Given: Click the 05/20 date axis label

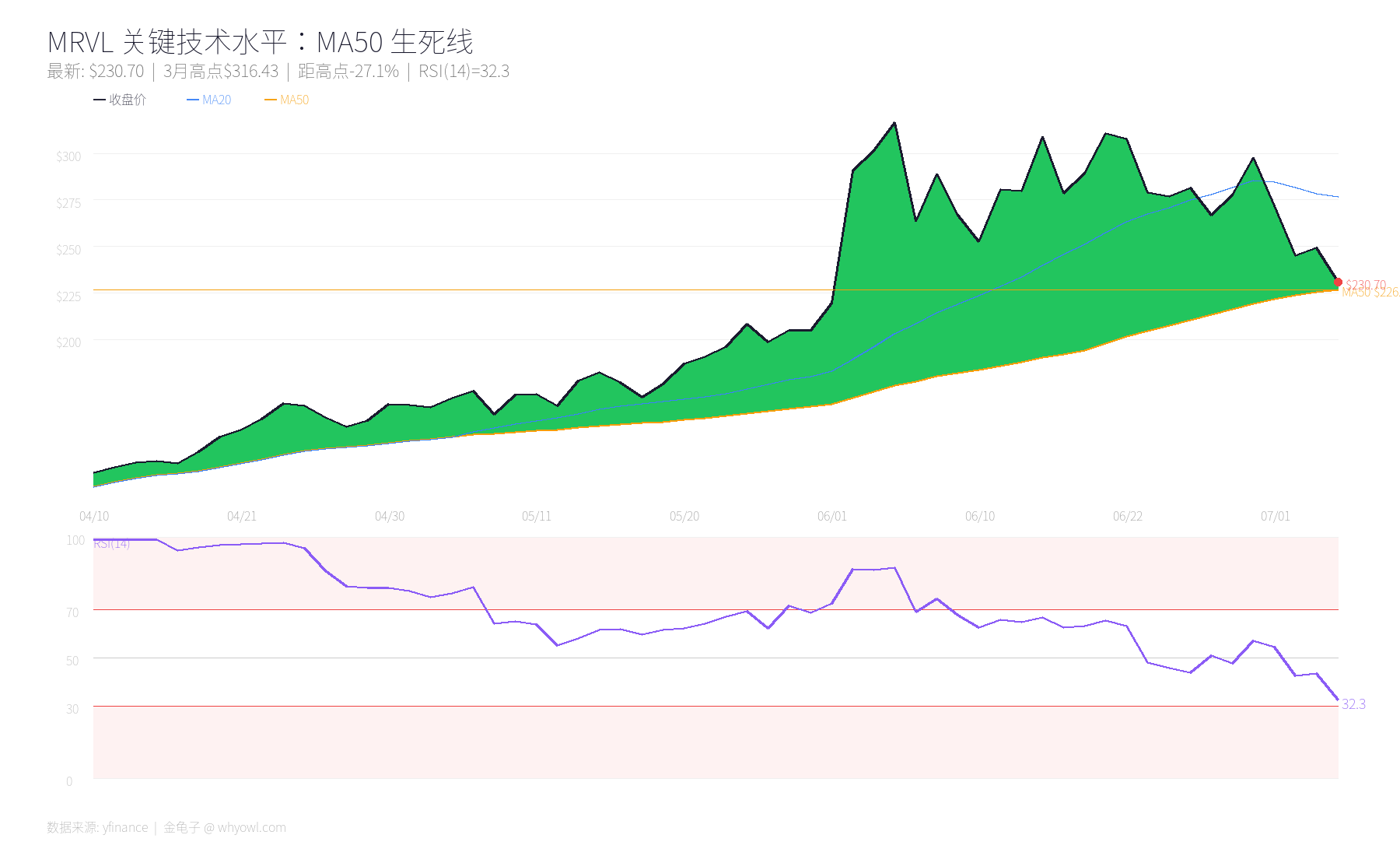Looking at the screenshot, I should 684,516.
